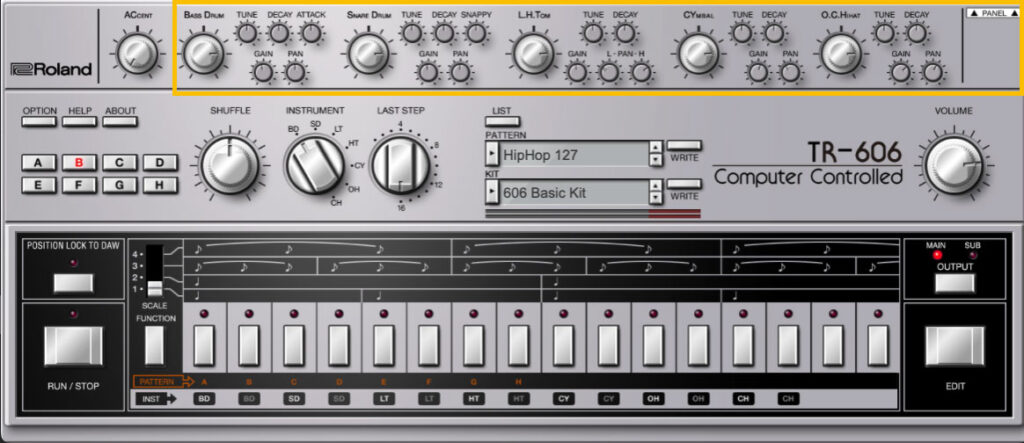1024x443 pixels.
Task: Select pattern bank H
Action: [x=160, y=185]
